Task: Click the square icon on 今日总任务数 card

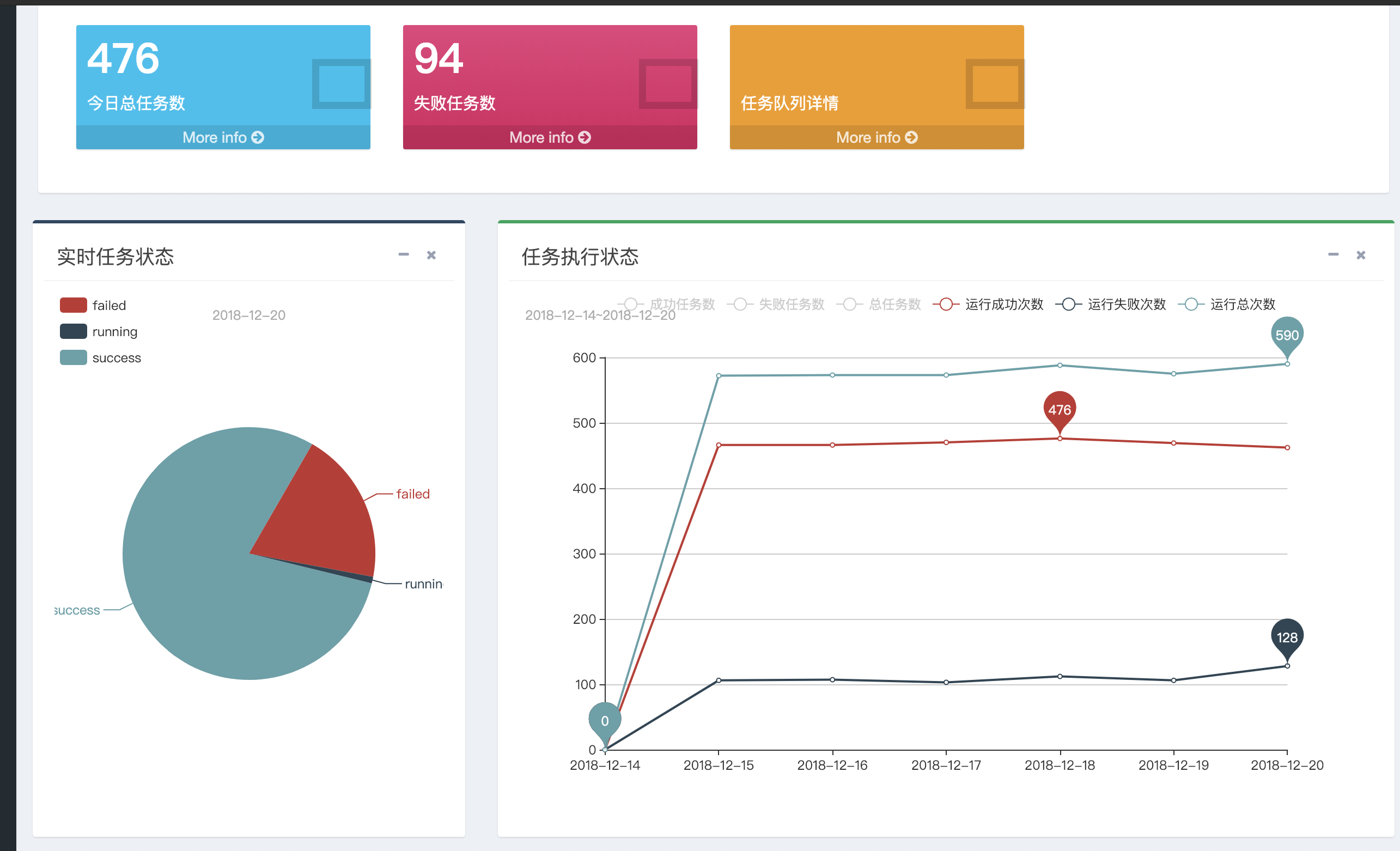Action: point(341,83)
